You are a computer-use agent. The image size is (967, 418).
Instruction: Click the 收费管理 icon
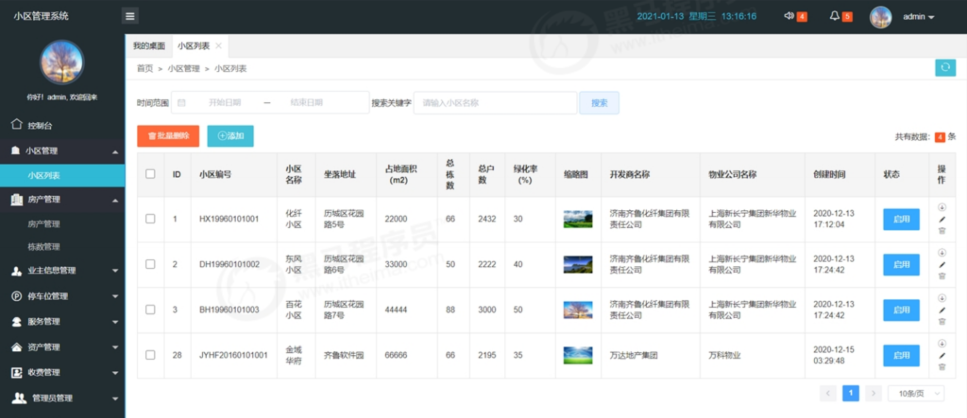[x=17, y=372]
